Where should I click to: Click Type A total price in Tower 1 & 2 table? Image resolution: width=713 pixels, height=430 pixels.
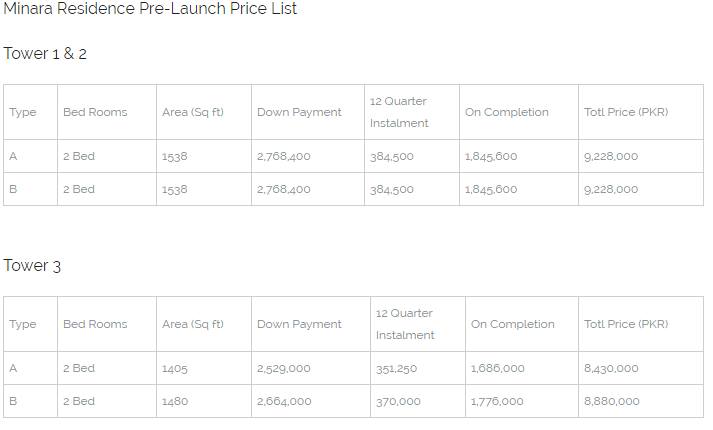[x=611, y=157]
